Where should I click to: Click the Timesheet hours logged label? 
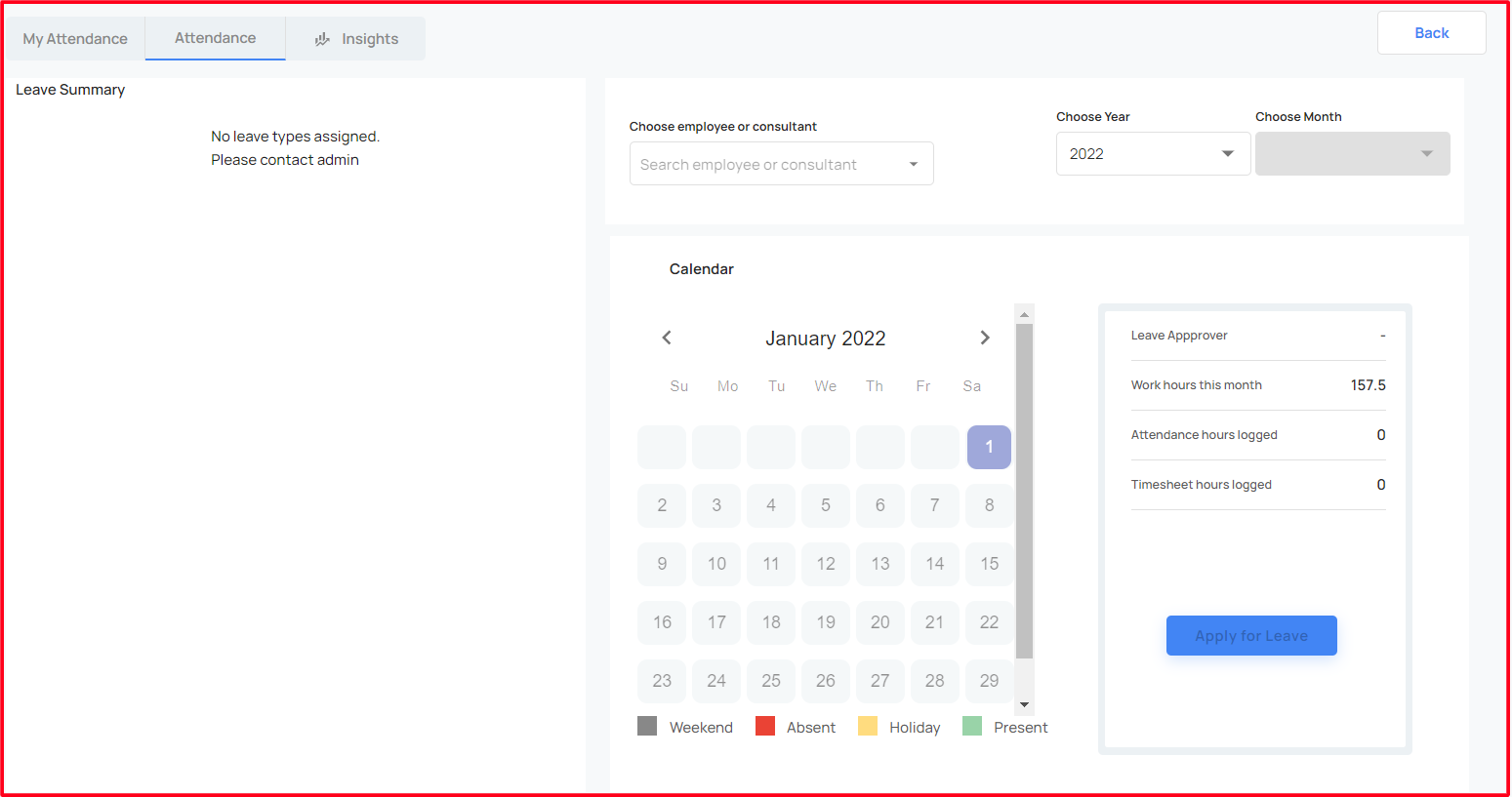pyautogui.click(x=1202, y=485)
